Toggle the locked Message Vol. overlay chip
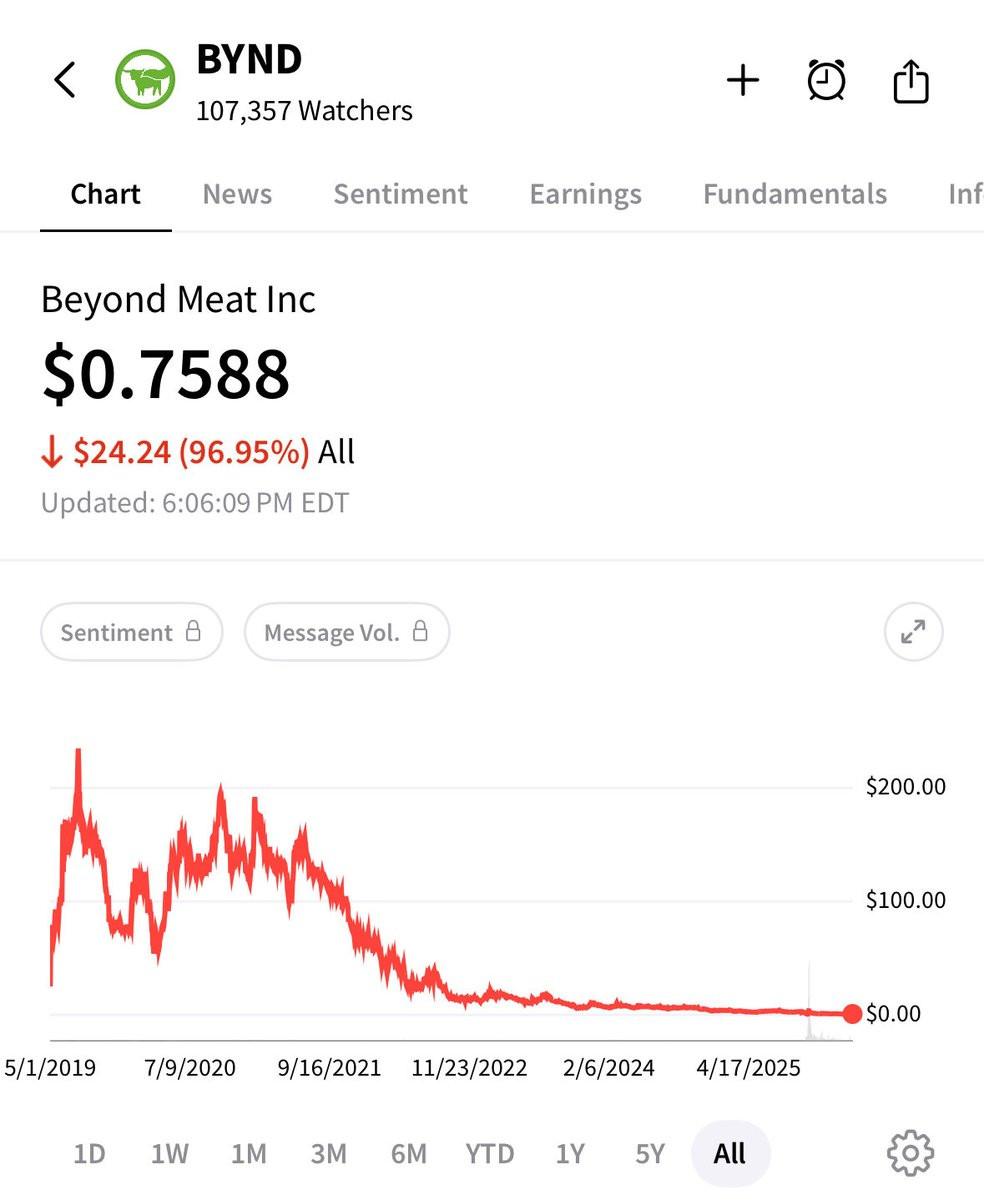The height and width of the screenshot is (1200, 984). pyautogui.click(x=347, y=632)
